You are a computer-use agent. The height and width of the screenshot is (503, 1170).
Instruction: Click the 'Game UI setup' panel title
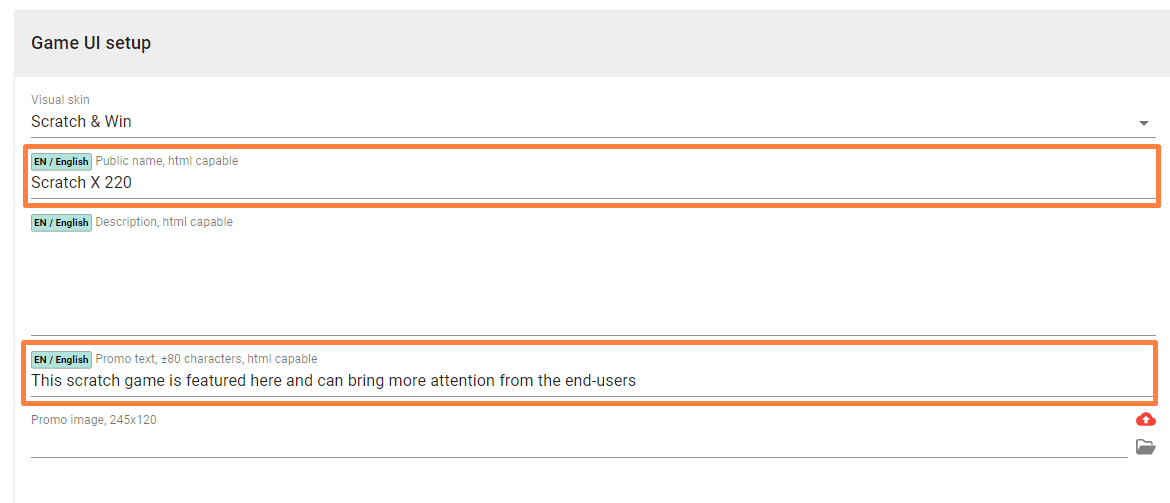(x=91, y=43)
